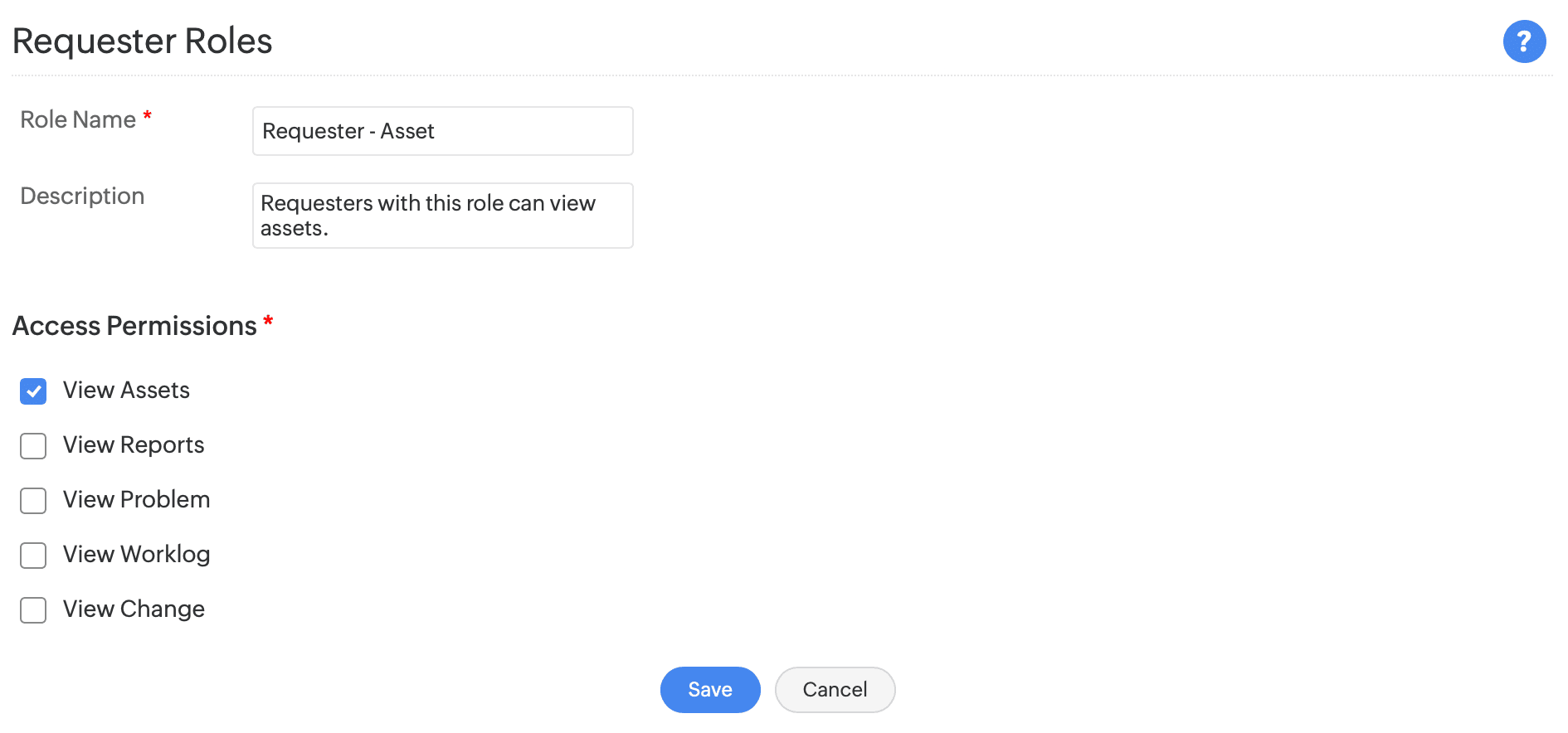This screenshot has width=1568, height=733.
Task: Open the blue help question-mark icon
Action: pyautogui.click(x=1524, y=41)
